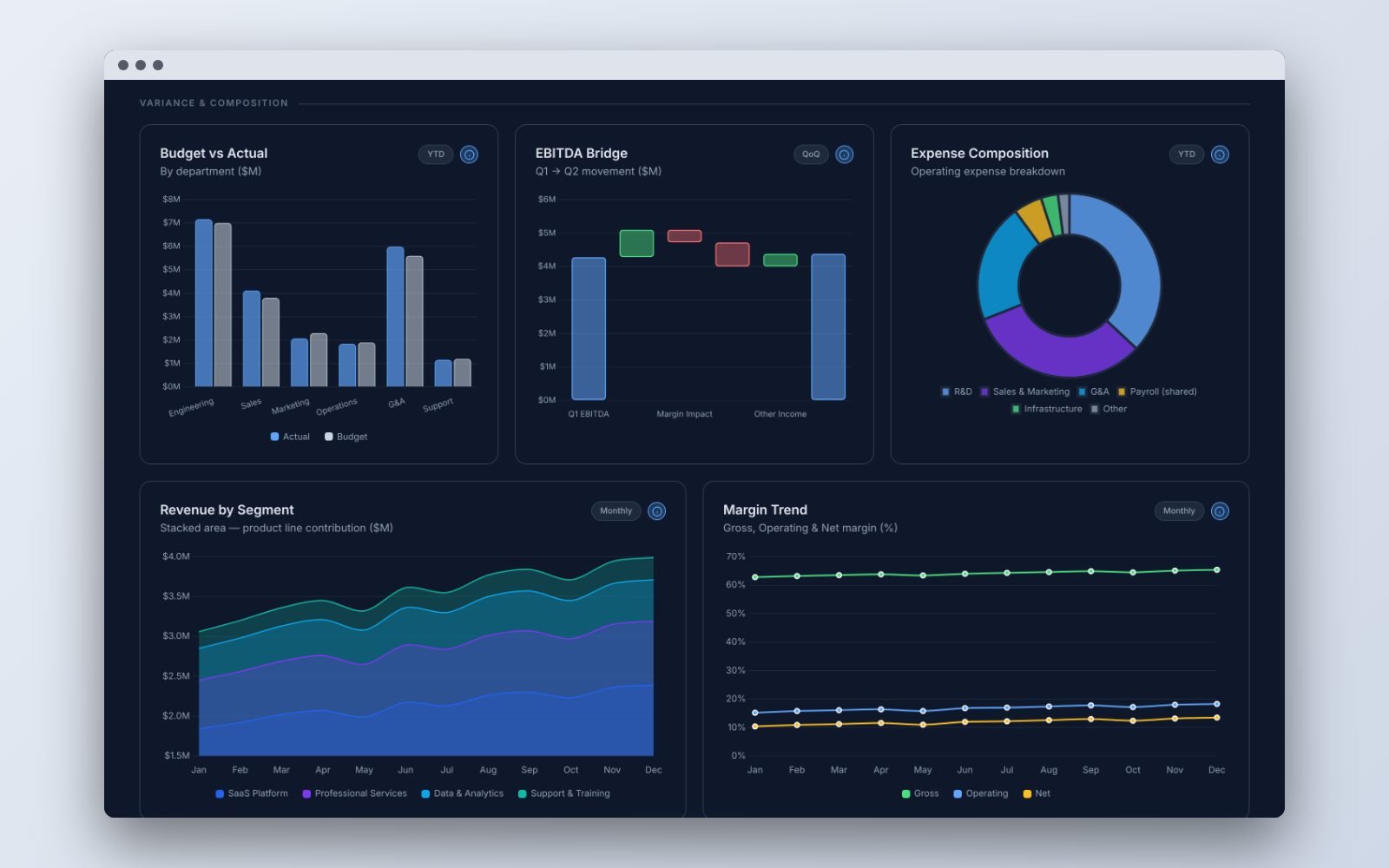Open info icon on Margin Trend card
Image resolution: width=1389 pixels, height=868 pixels.
1220,511
